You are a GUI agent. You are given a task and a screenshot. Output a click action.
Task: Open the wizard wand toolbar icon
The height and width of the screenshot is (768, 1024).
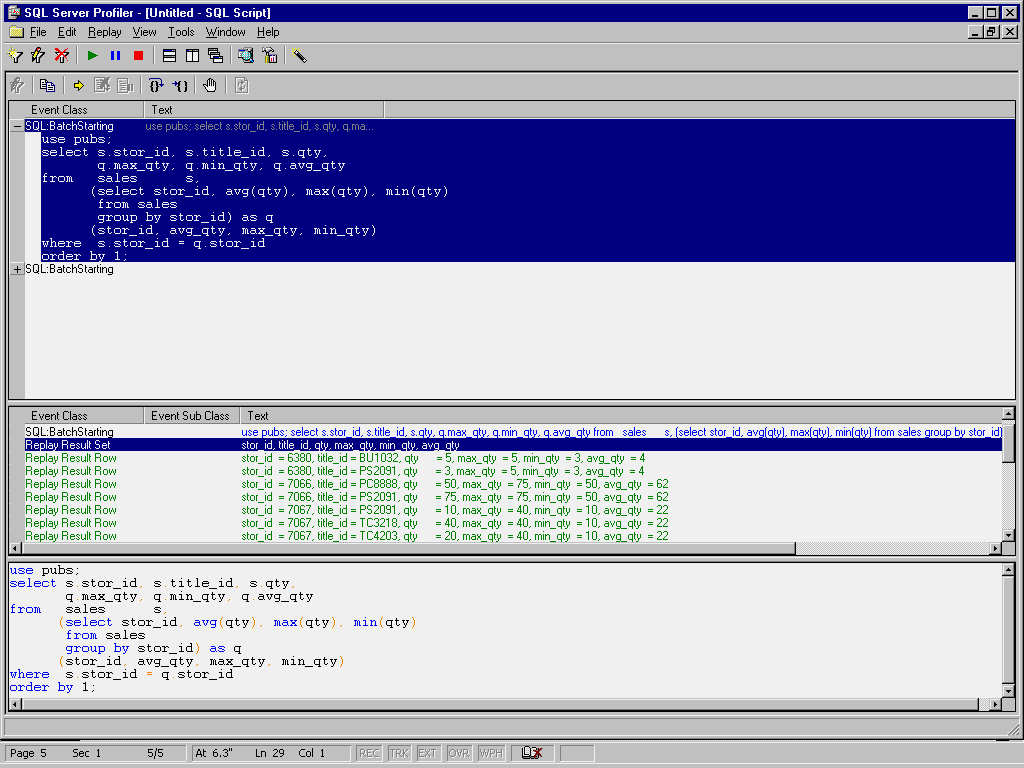(299, 56)
